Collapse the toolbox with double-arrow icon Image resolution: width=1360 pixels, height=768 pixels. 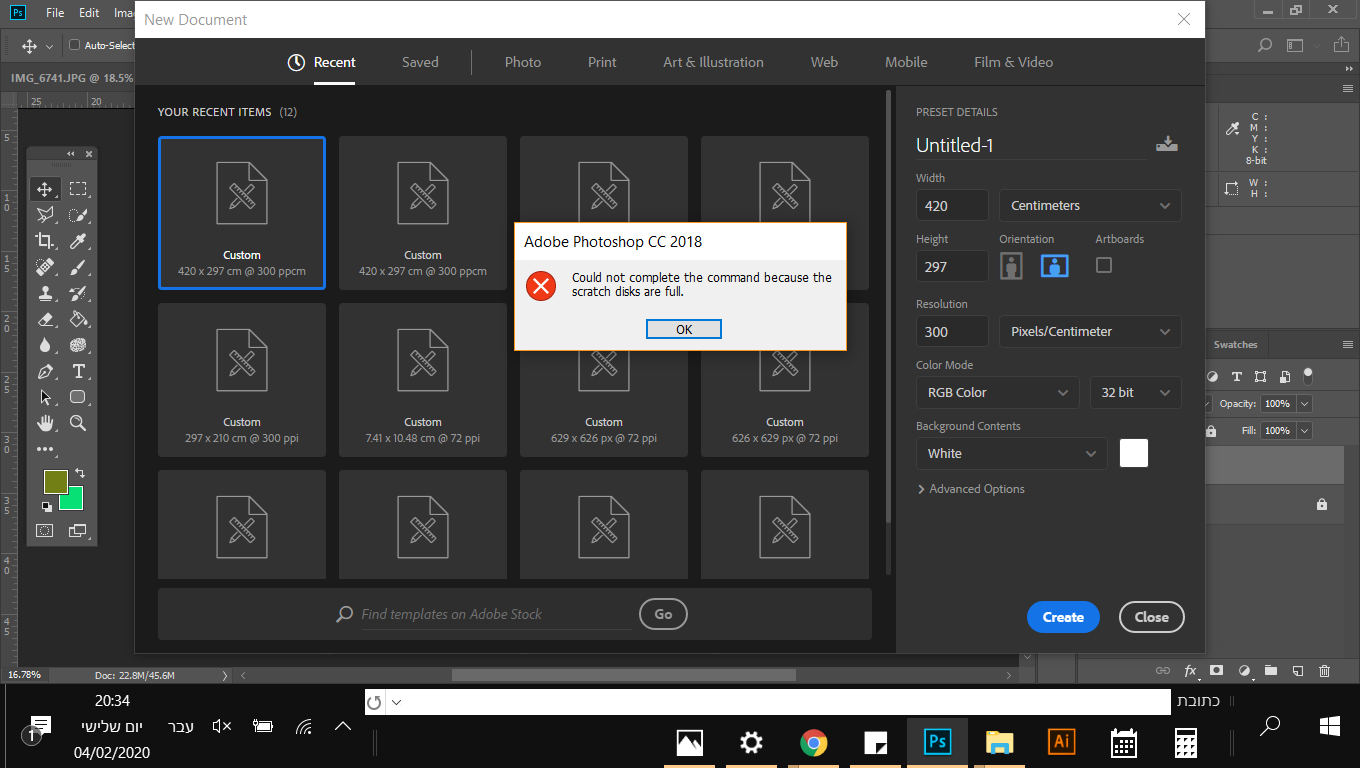(x=70, y=154)
